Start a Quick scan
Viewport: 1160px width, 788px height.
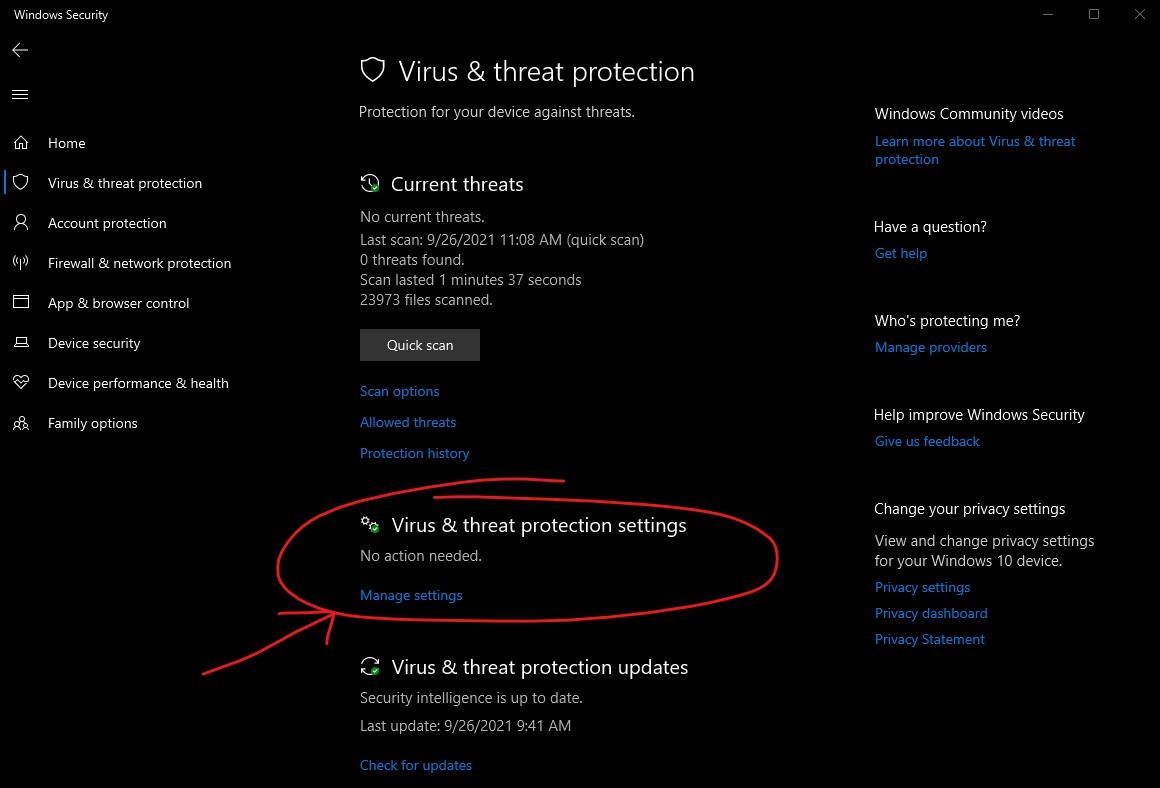(419, 345)
